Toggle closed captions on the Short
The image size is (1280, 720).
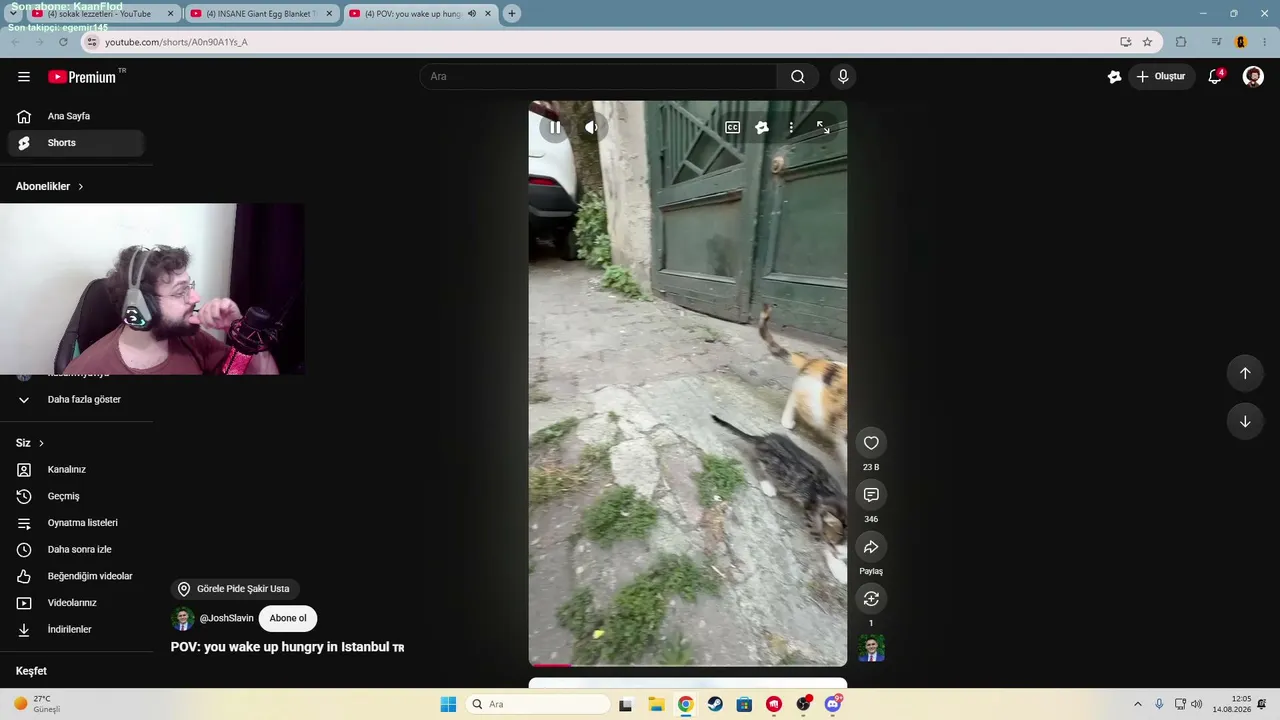coord(733,127)
